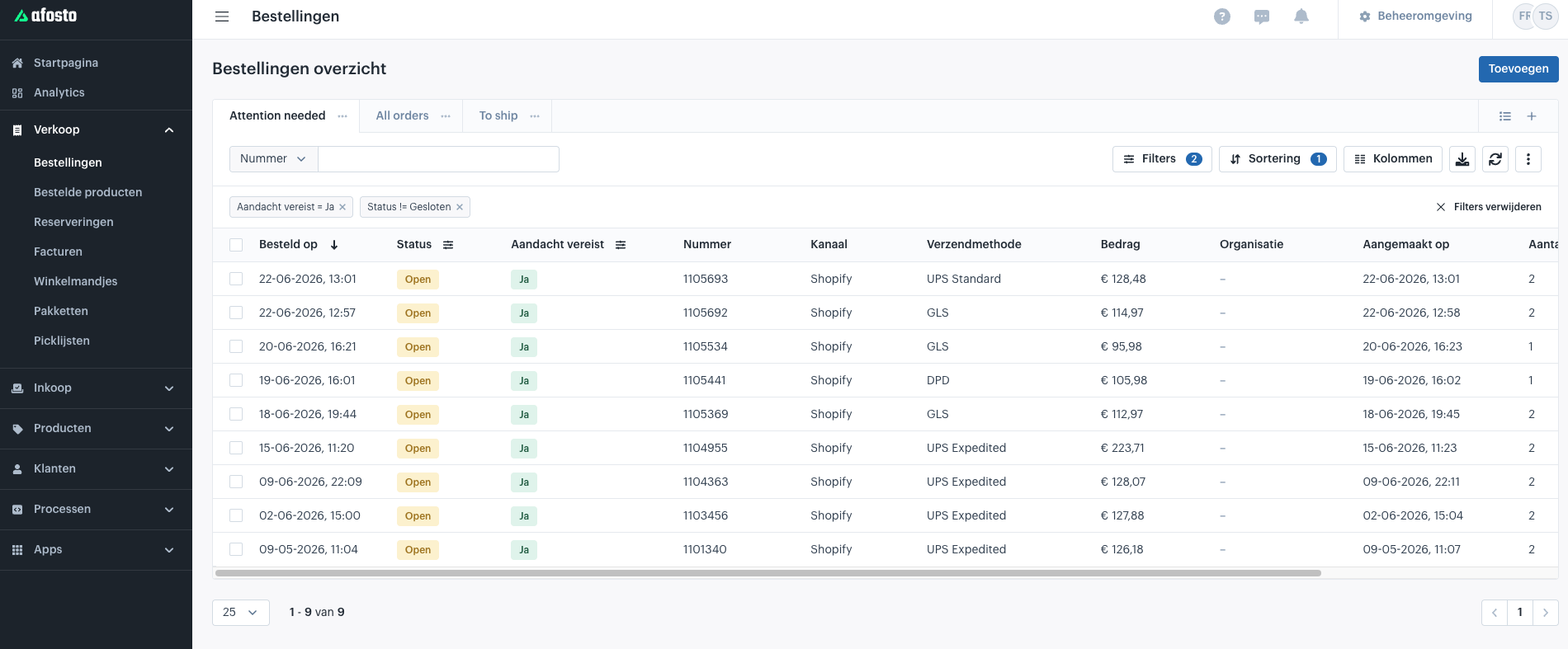The width and height of the screenshot is (1568, 649).
Task: Remove the Aandacht vereist = Ja filter
Action: tap(342, 207)
